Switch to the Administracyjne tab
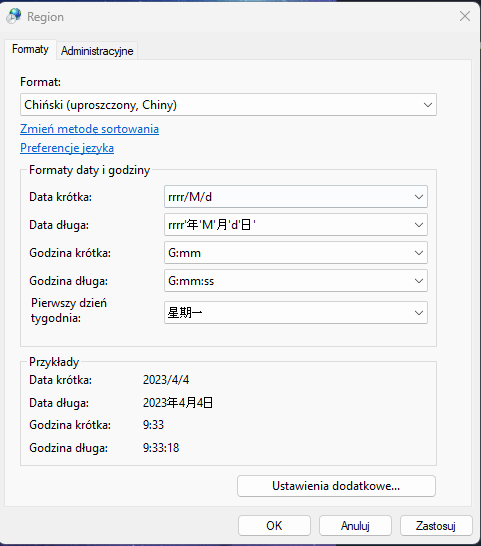This screenshot has width=481, height=546. tap(97, 51)
